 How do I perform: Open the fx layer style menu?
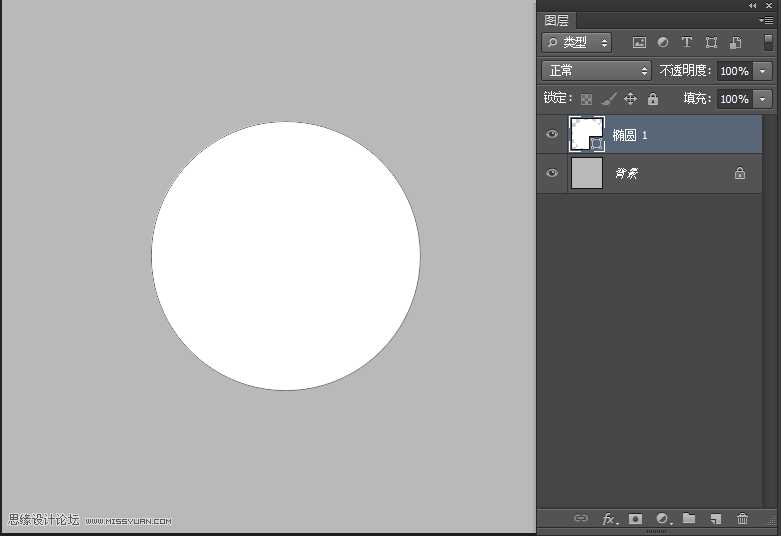608,519
